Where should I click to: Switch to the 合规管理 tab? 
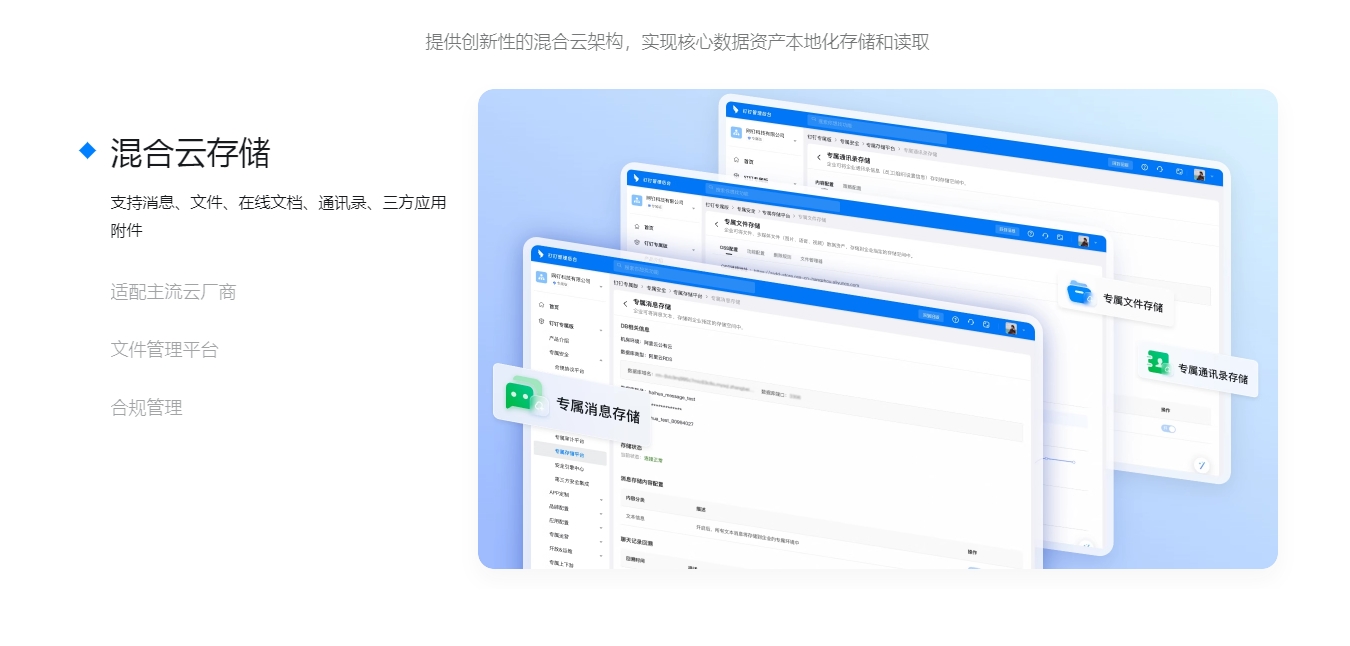pos(146,408)
